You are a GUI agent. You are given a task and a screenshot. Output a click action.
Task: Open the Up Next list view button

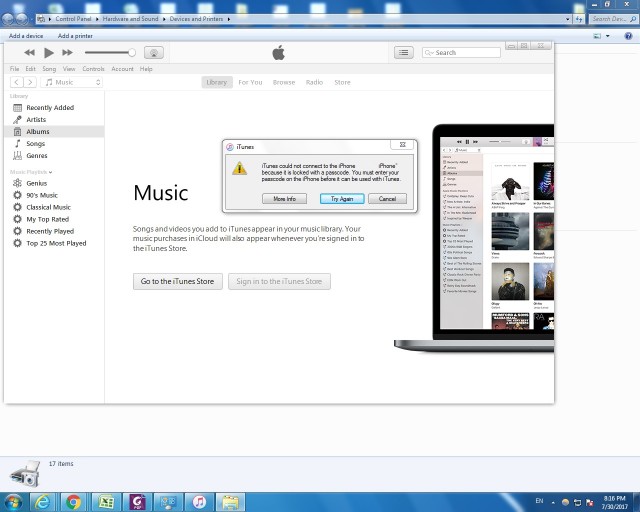(x=404, y=53)
